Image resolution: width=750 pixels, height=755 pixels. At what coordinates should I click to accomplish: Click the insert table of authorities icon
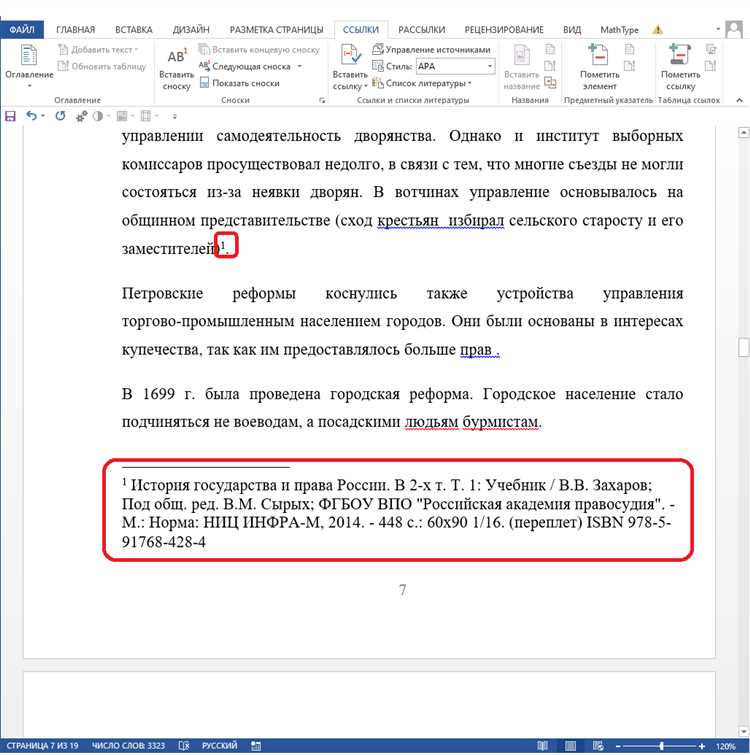click(x=711, y=49)
